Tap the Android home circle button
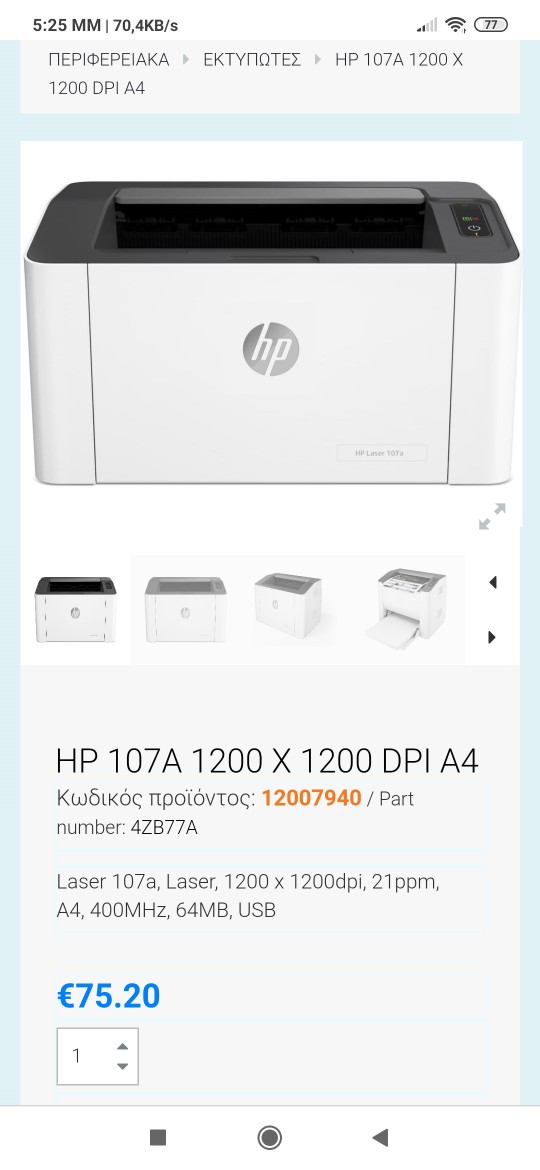The image size is (540, 1170). (x=269, y=1137)
